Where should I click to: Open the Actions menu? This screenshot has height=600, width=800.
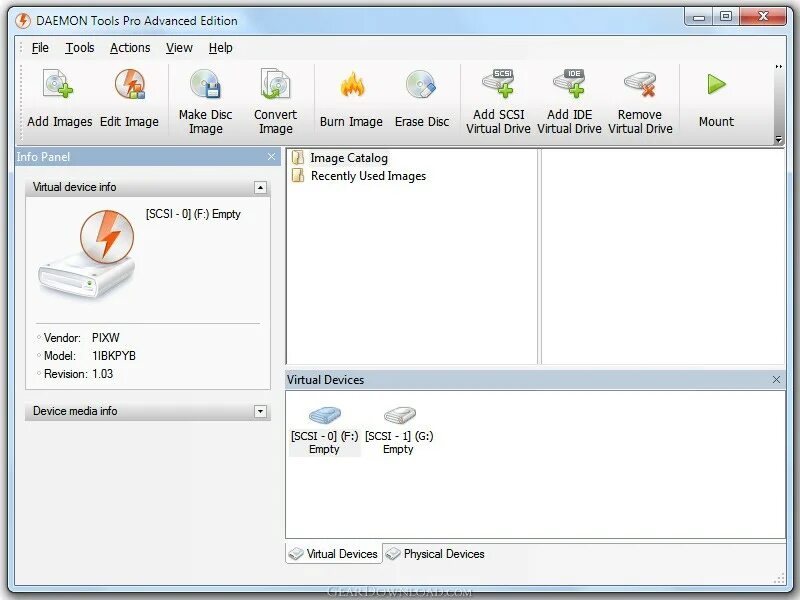click(x=129, y=47)
